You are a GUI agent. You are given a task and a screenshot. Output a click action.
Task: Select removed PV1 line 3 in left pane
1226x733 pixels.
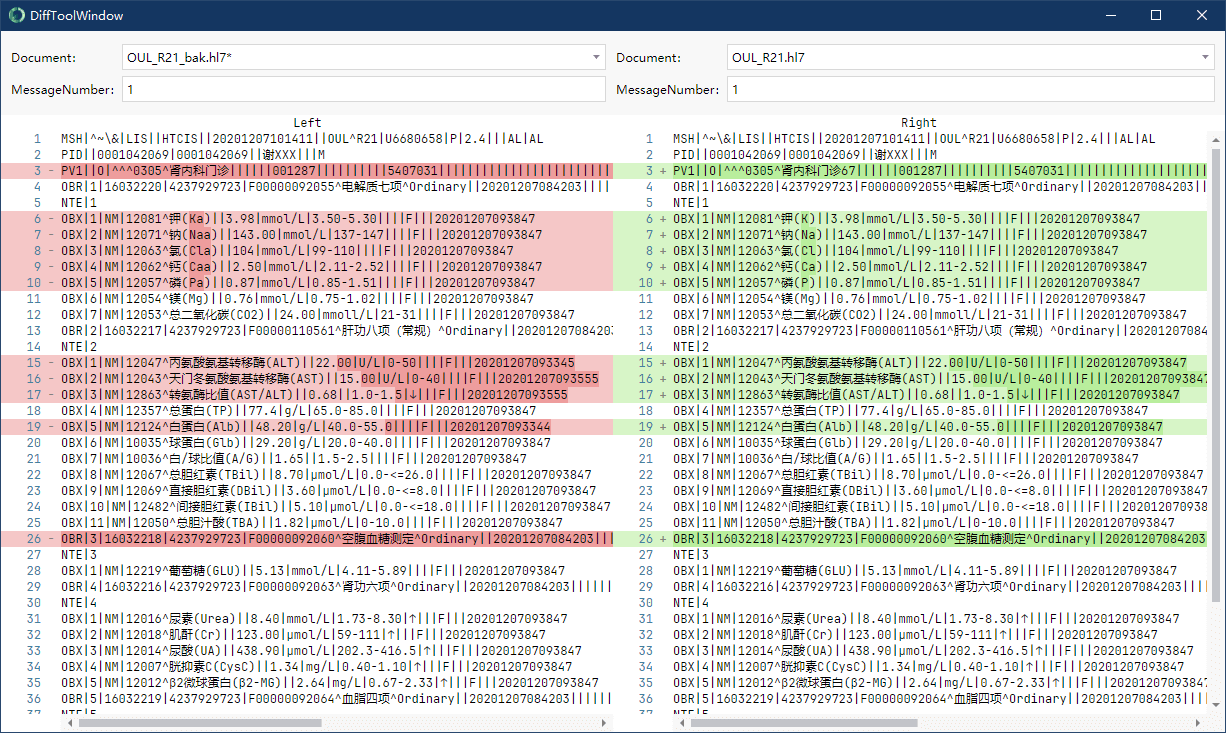coord(330,171)
